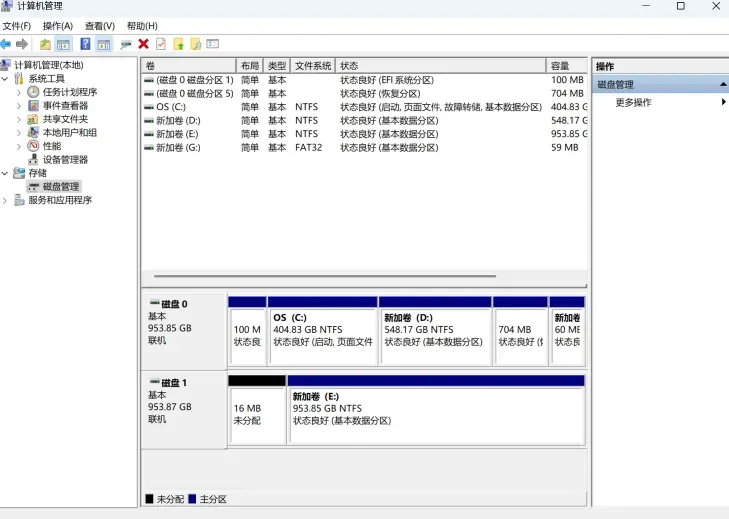Expand the 共享文件夹 node
The height and width of the screenshot is (519, 729).
pos(19,119)
